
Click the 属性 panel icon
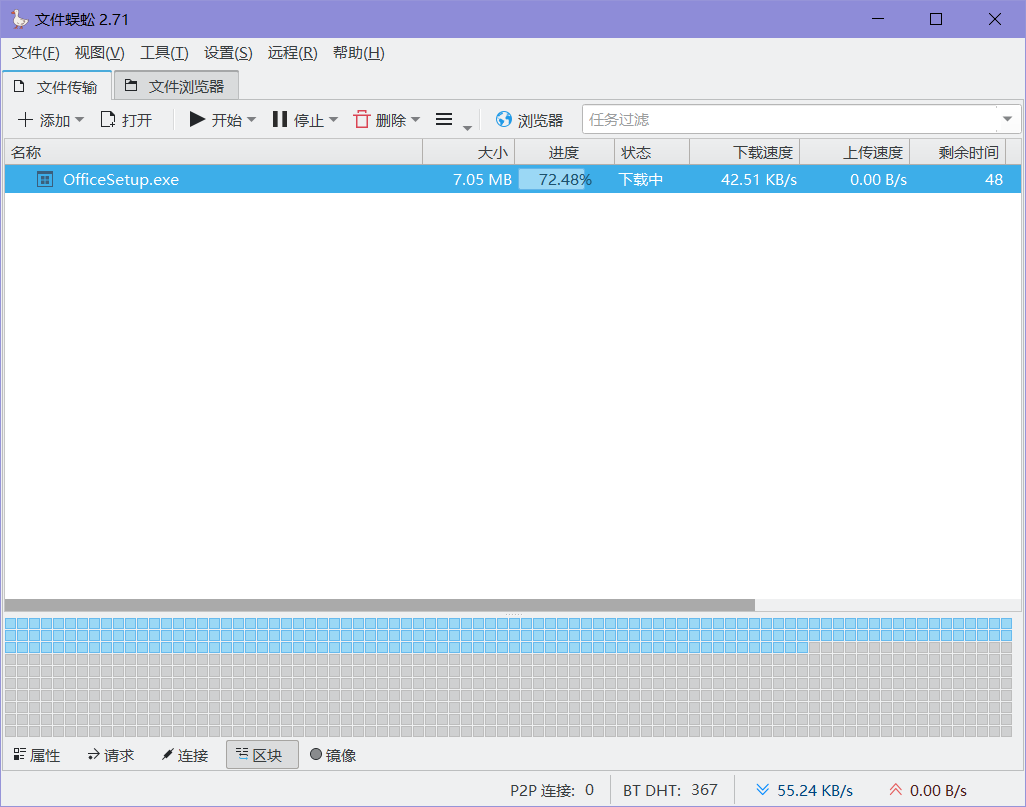20,755
